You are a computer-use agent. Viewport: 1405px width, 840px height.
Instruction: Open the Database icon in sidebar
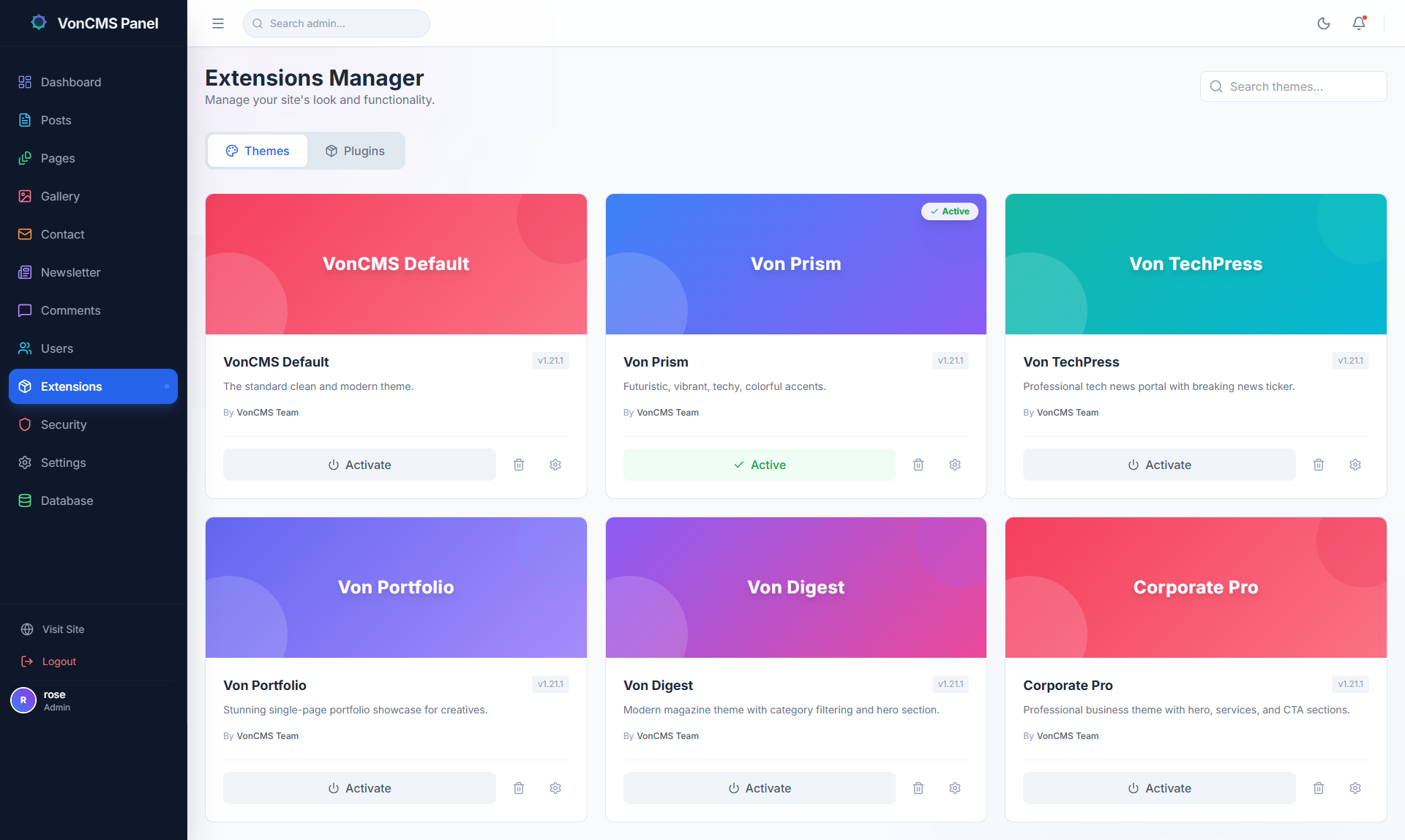coord(24,500)
